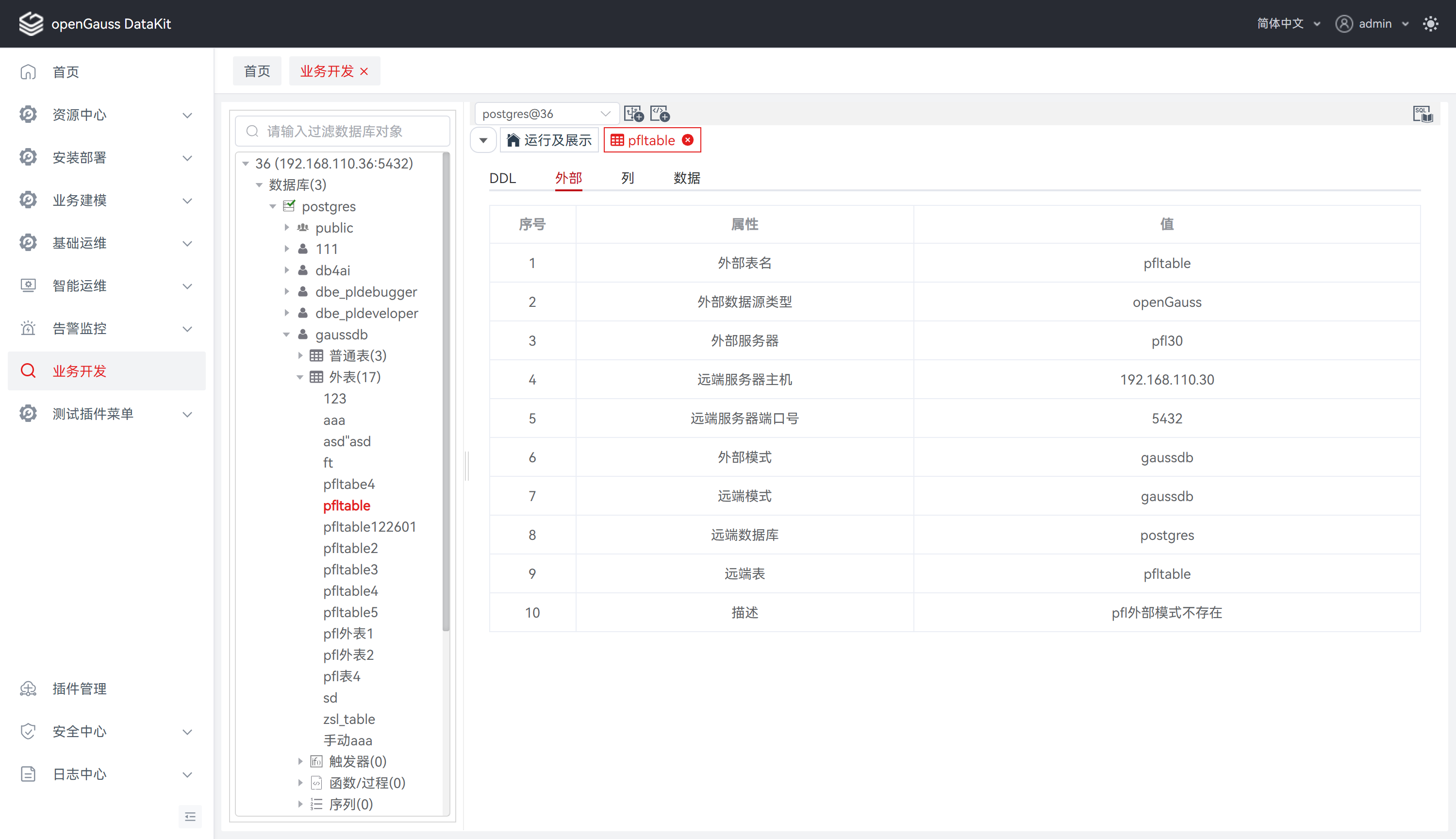Select 业务开发 in the sidebar

(107, 371)
